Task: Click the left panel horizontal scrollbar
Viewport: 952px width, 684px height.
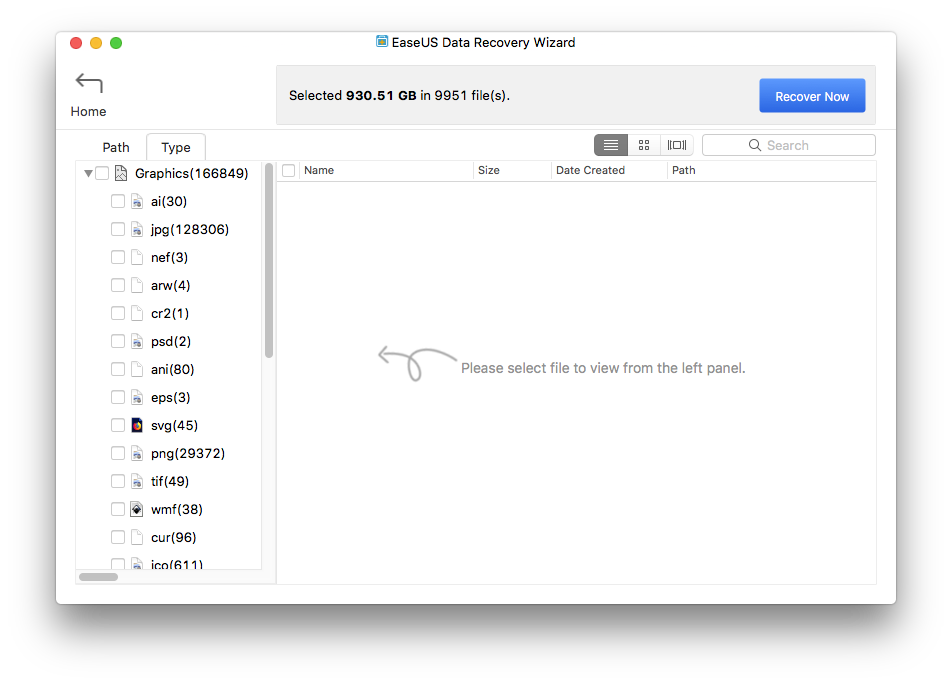Action: [98, 577]
